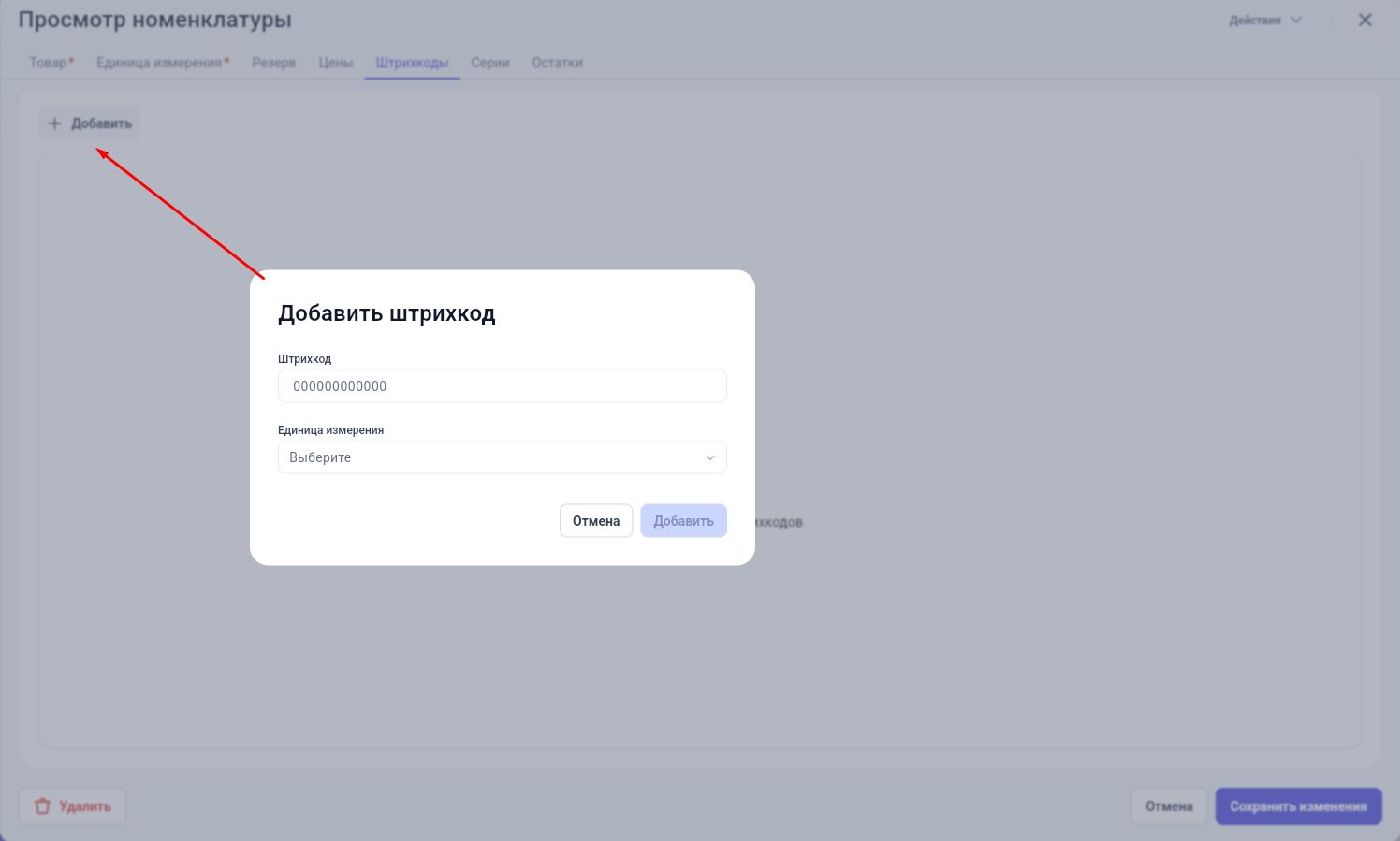Click the Штрихкод field label
Viewport: 1400px width, 841px height.
point(304,359)
